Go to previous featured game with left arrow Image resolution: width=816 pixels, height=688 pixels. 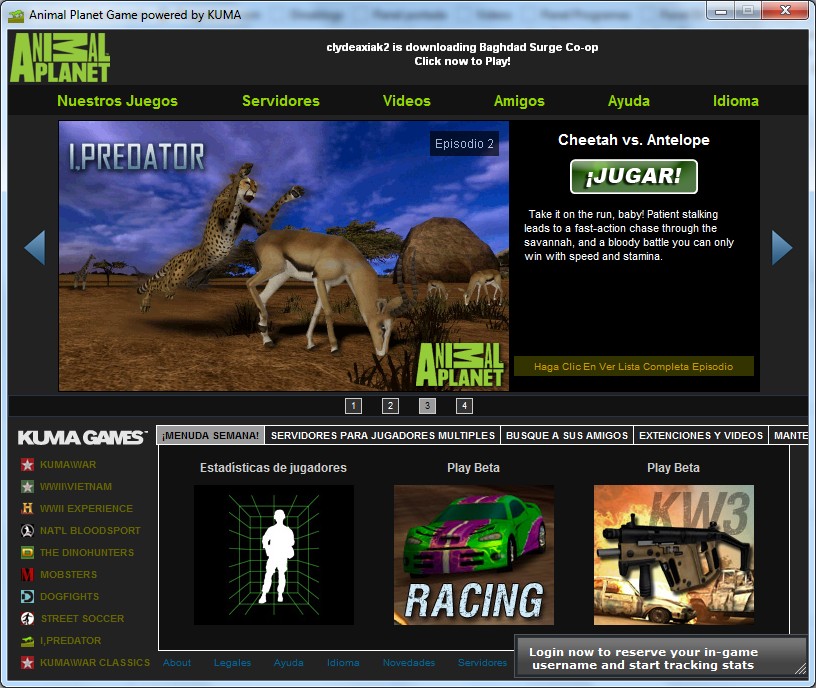pyautogui.click(x=35, y=247)
